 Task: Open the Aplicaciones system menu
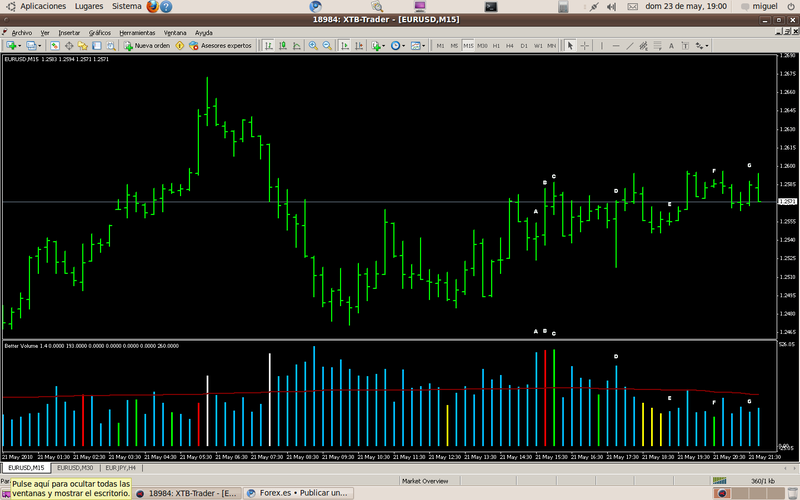[x=43, y=6]
